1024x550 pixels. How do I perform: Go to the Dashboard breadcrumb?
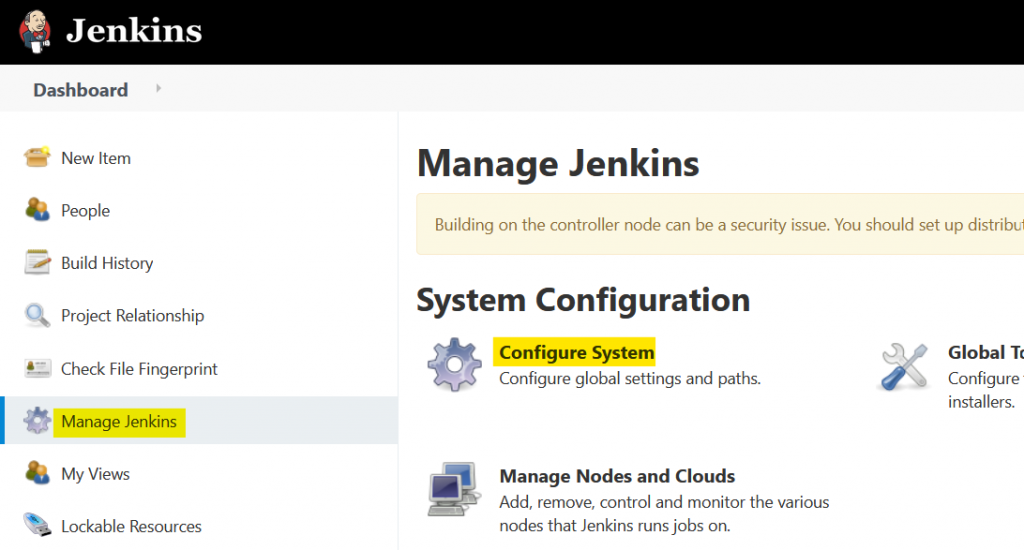tap(80, 90)
